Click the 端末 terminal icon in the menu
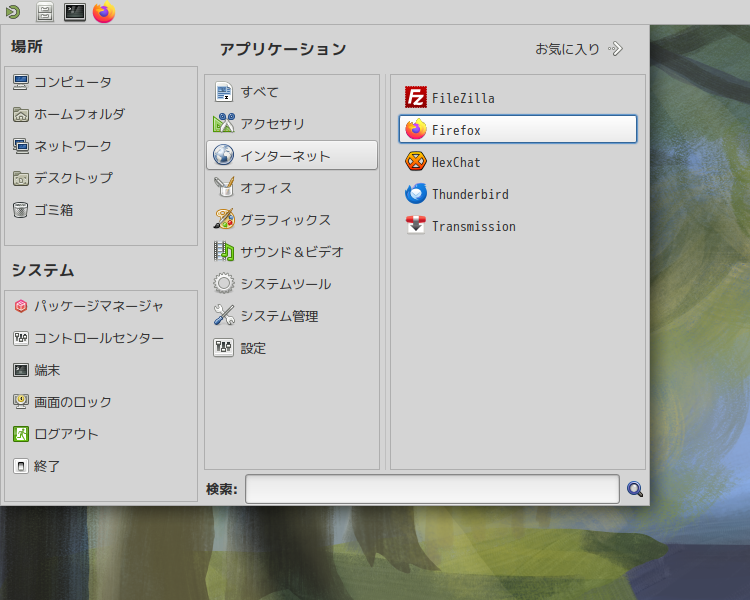 coord(21,370)
